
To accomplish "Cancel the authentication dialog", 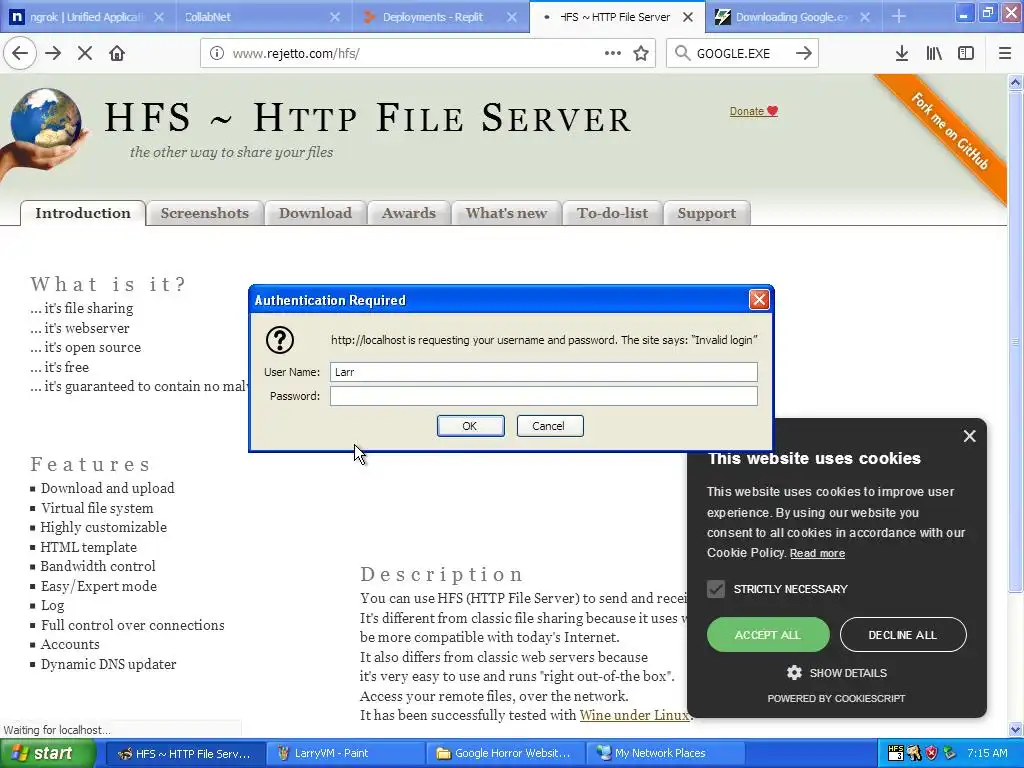I will [x=550, y=426].
